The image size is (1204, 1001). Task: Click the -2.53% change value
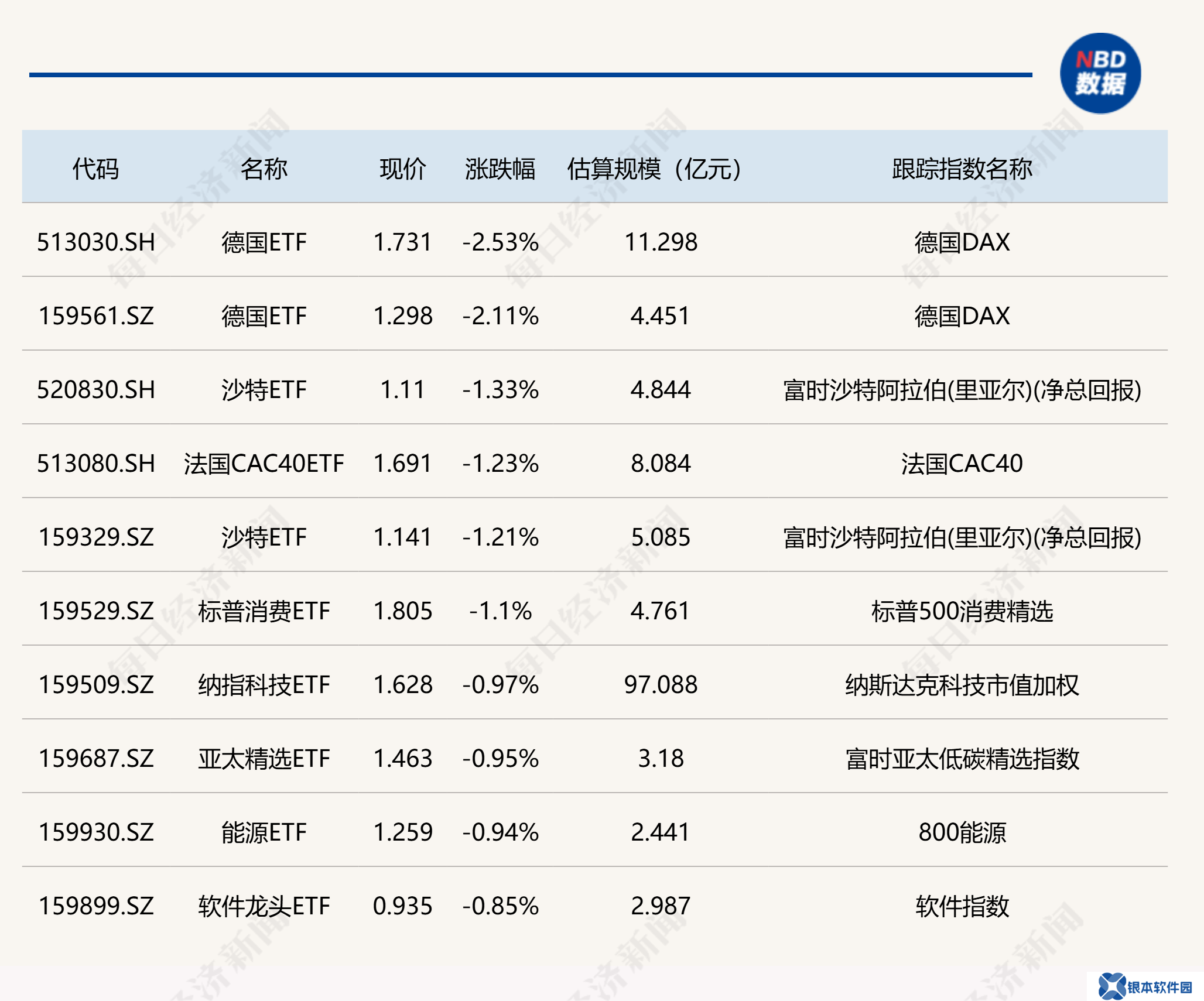click(501, 242)
